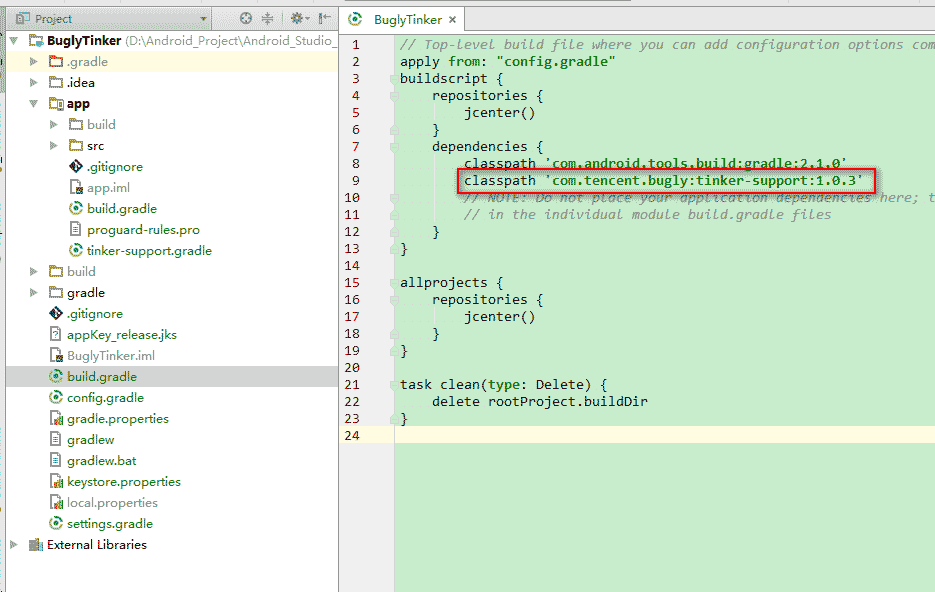Select the src folder name
The image size is (935, 592).
95,146
